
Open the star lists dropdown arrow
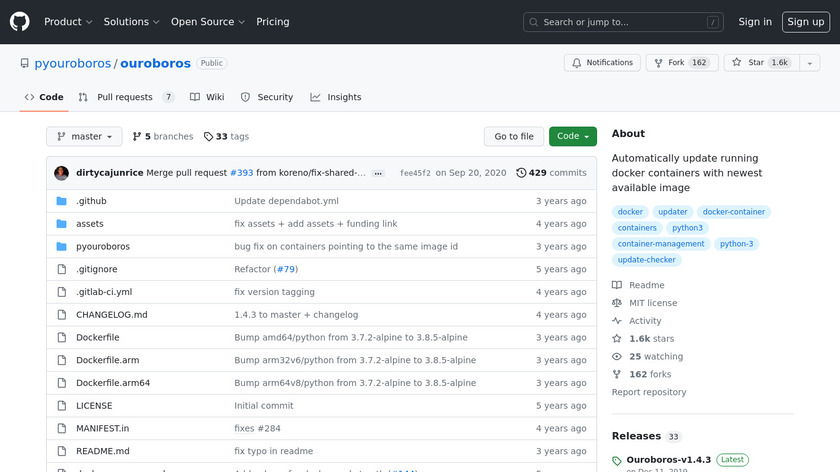click(x=809, y=63)
